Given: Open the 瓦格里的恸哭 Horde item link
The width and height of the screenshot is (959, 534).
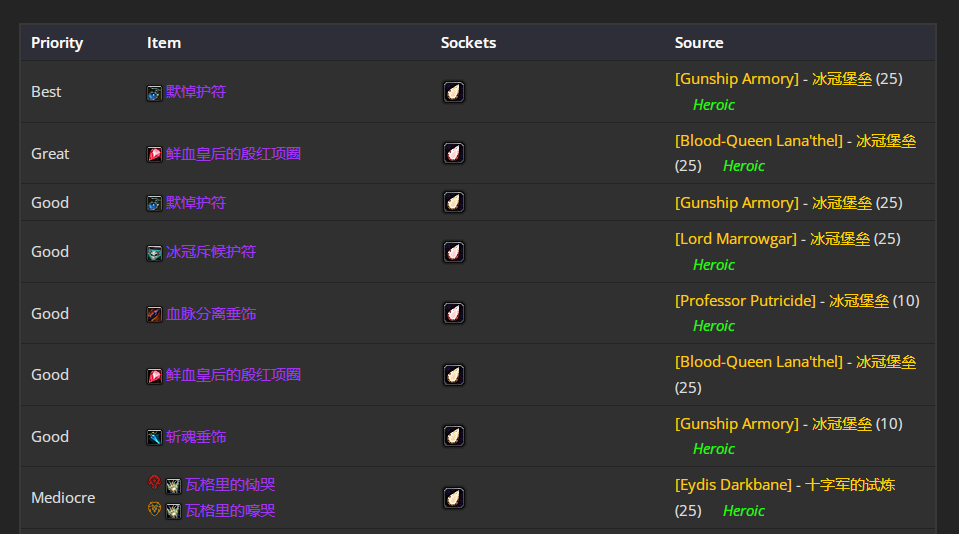Looking at the screenshot, I should click(x=230, y=485).
